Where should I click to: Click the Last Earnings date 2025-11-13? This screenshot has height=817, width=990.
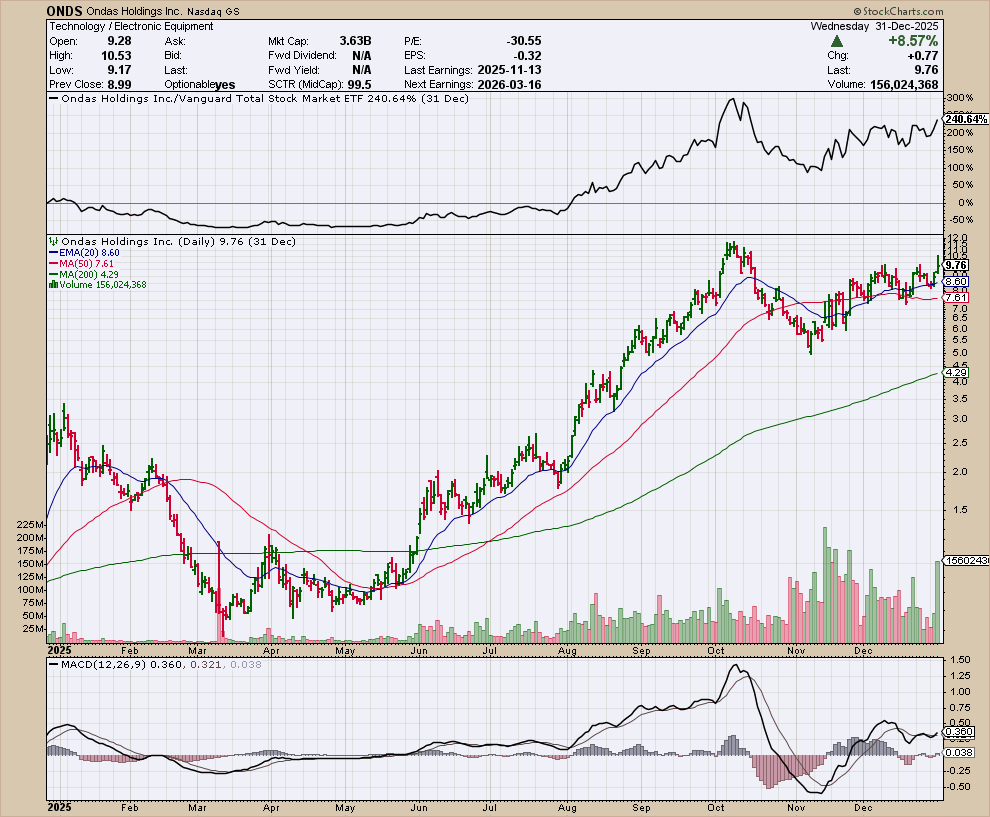click(x=510, y=70)
